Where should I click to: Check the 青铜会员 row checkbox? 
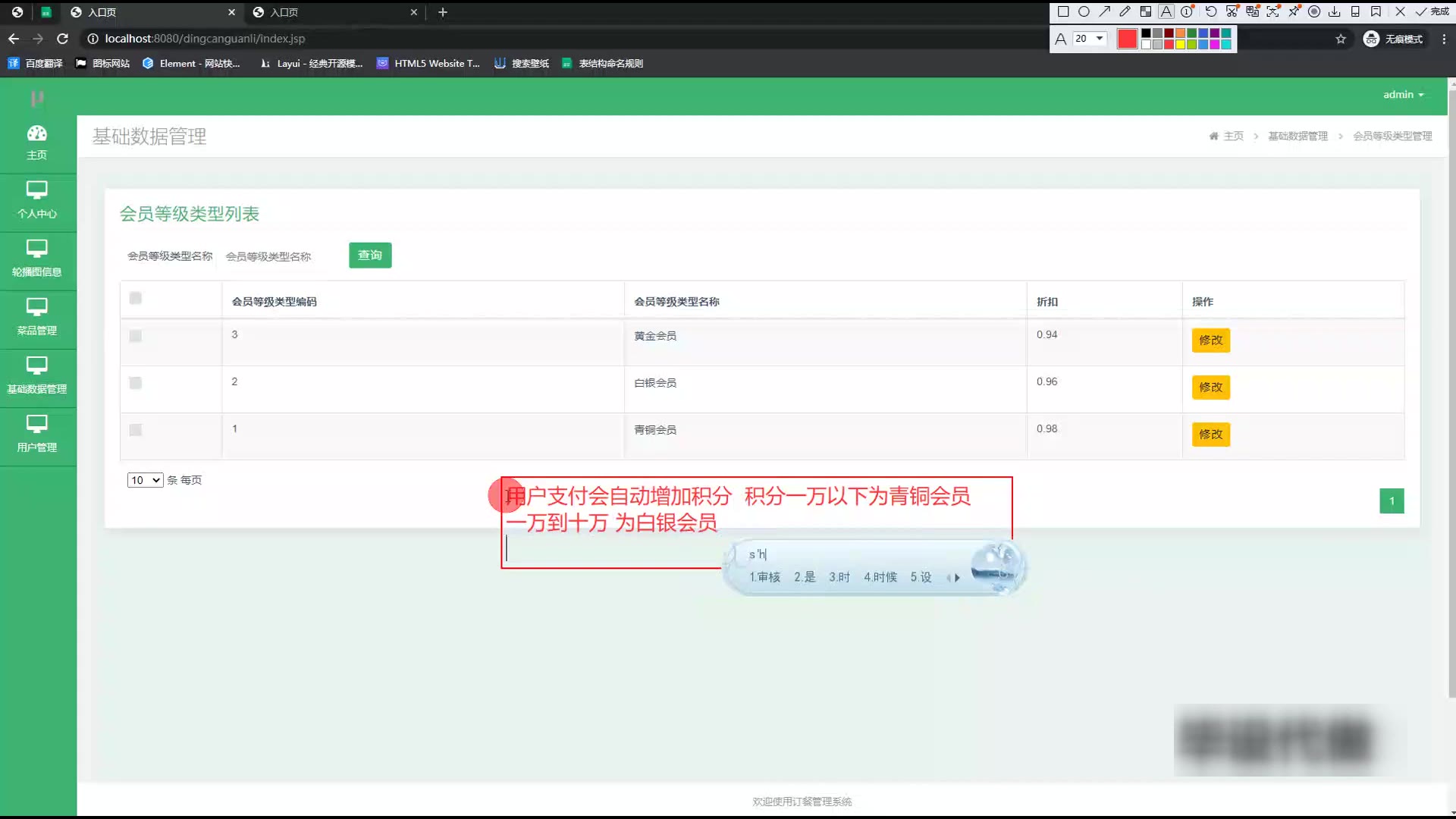click(x=136, y=430)
